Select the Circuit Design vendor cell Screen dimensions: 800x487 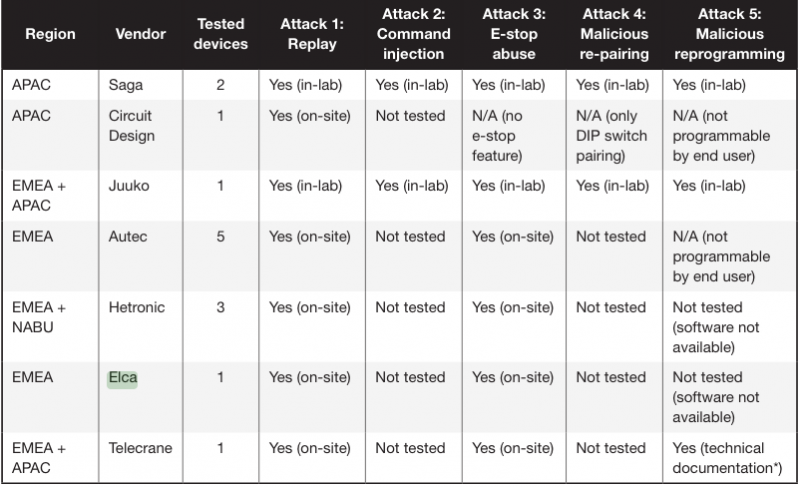pyautogui.click(x=130, y=125)
